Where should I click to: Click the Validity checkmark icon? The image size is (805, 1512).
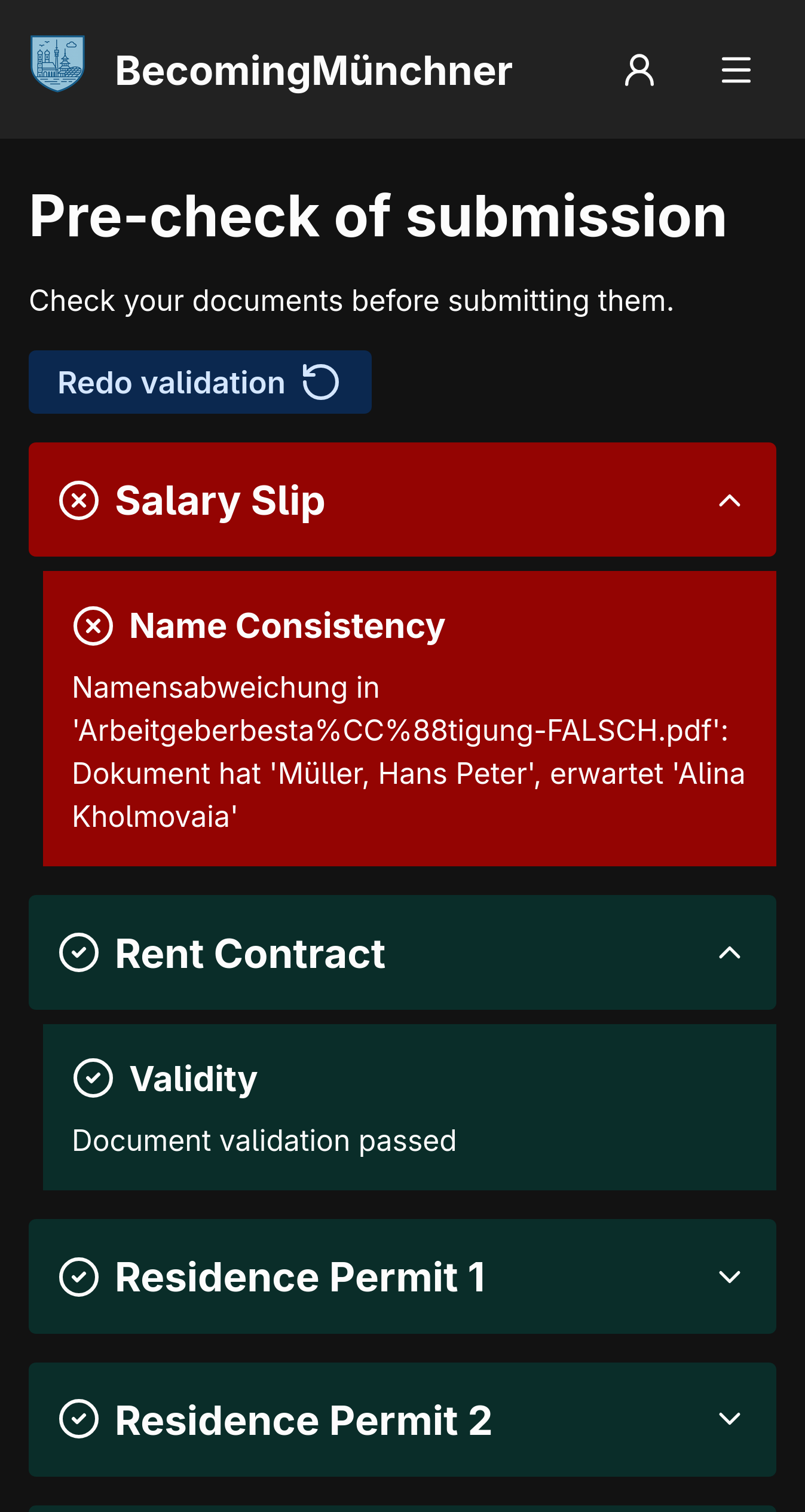click(93, 1078)
